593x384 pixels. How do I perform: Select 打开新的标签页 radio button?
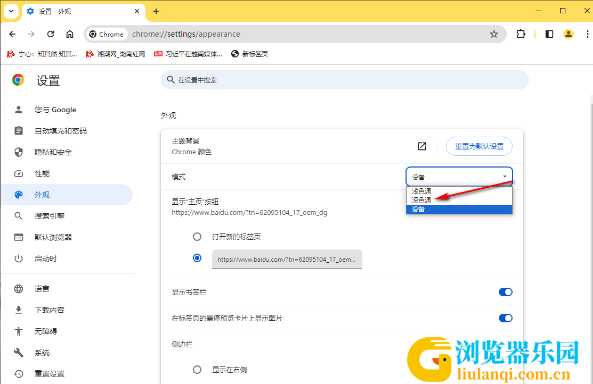click(197, 237)
